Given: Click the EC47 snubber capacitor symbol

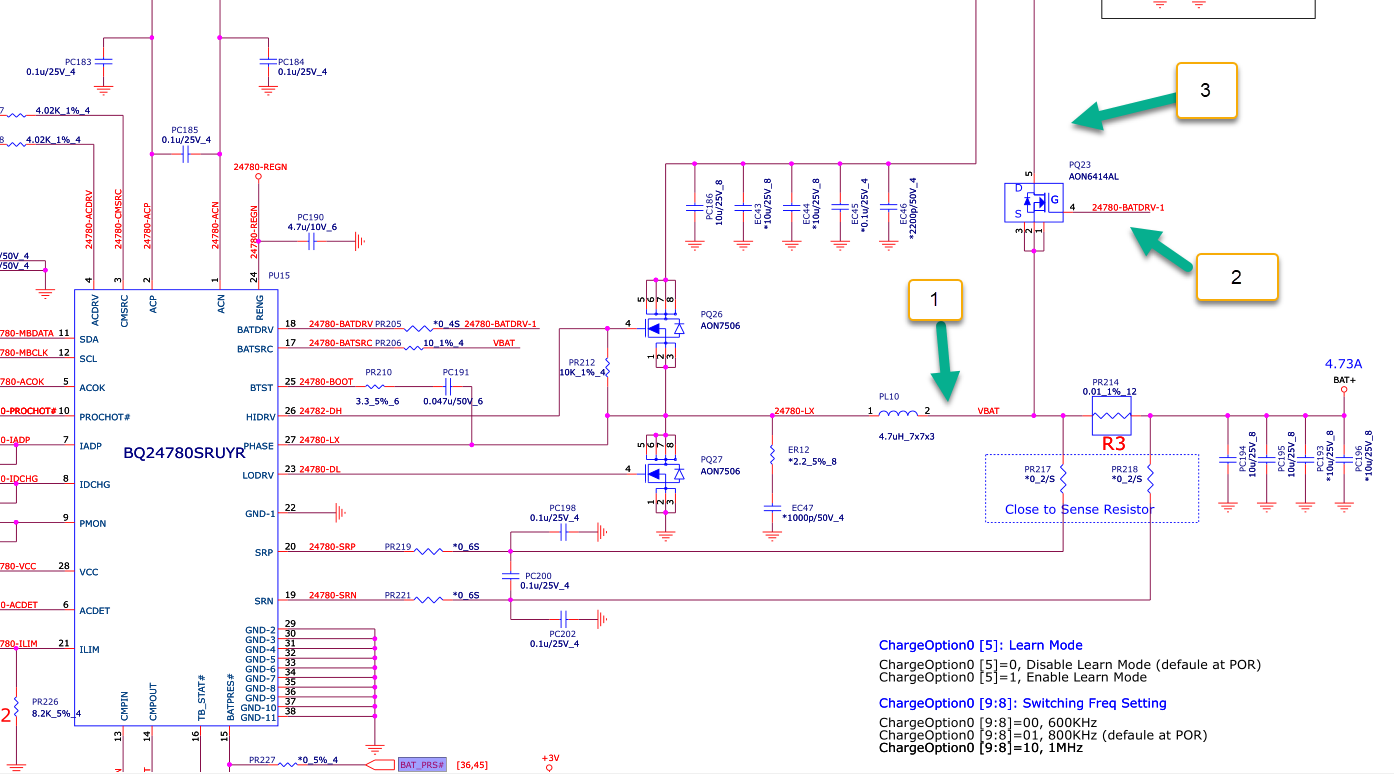Looking at the screenshot, I should point(771,507).
